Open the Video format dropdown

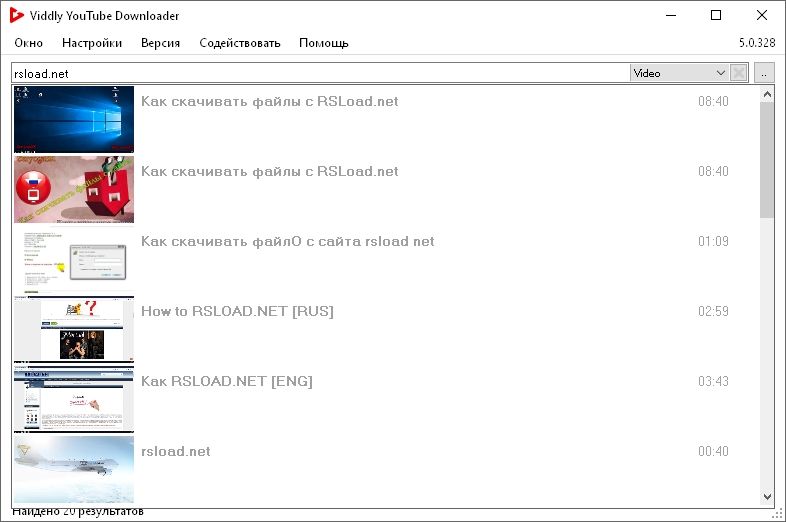coord(679,73)
